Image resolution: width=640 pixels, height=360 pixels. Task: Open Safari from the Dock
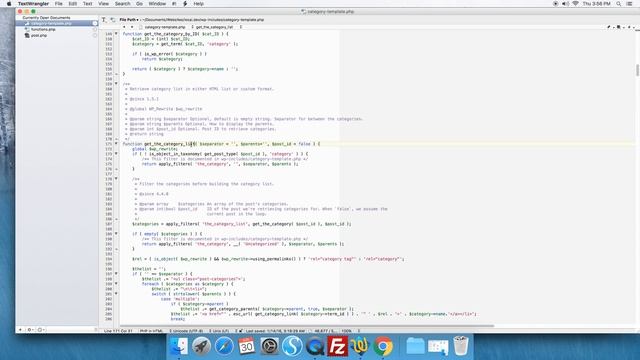[x=224, y=346]
